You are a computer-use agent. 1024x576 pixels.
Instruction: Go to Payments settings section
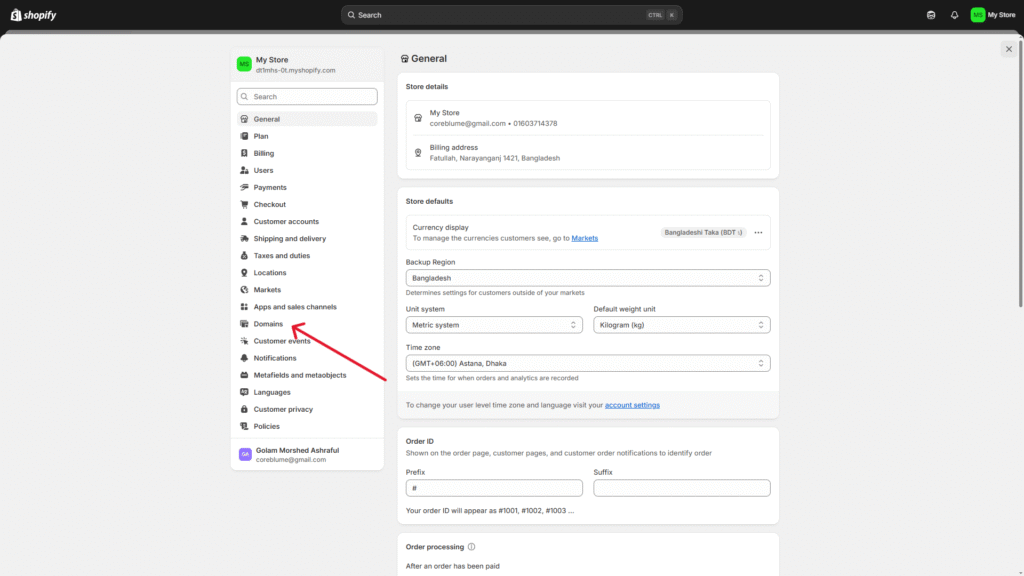coord(270,187)
